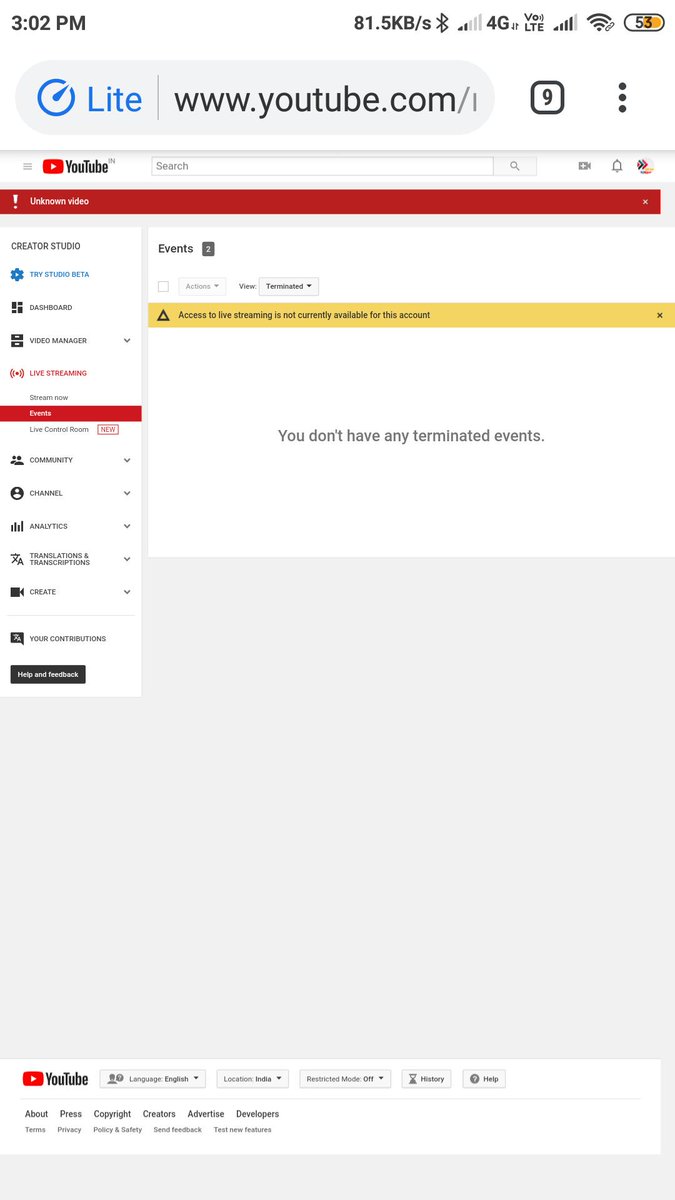Click the Create camera icon in sidebar
The image size is (675, 1200).
click(17, 592)
